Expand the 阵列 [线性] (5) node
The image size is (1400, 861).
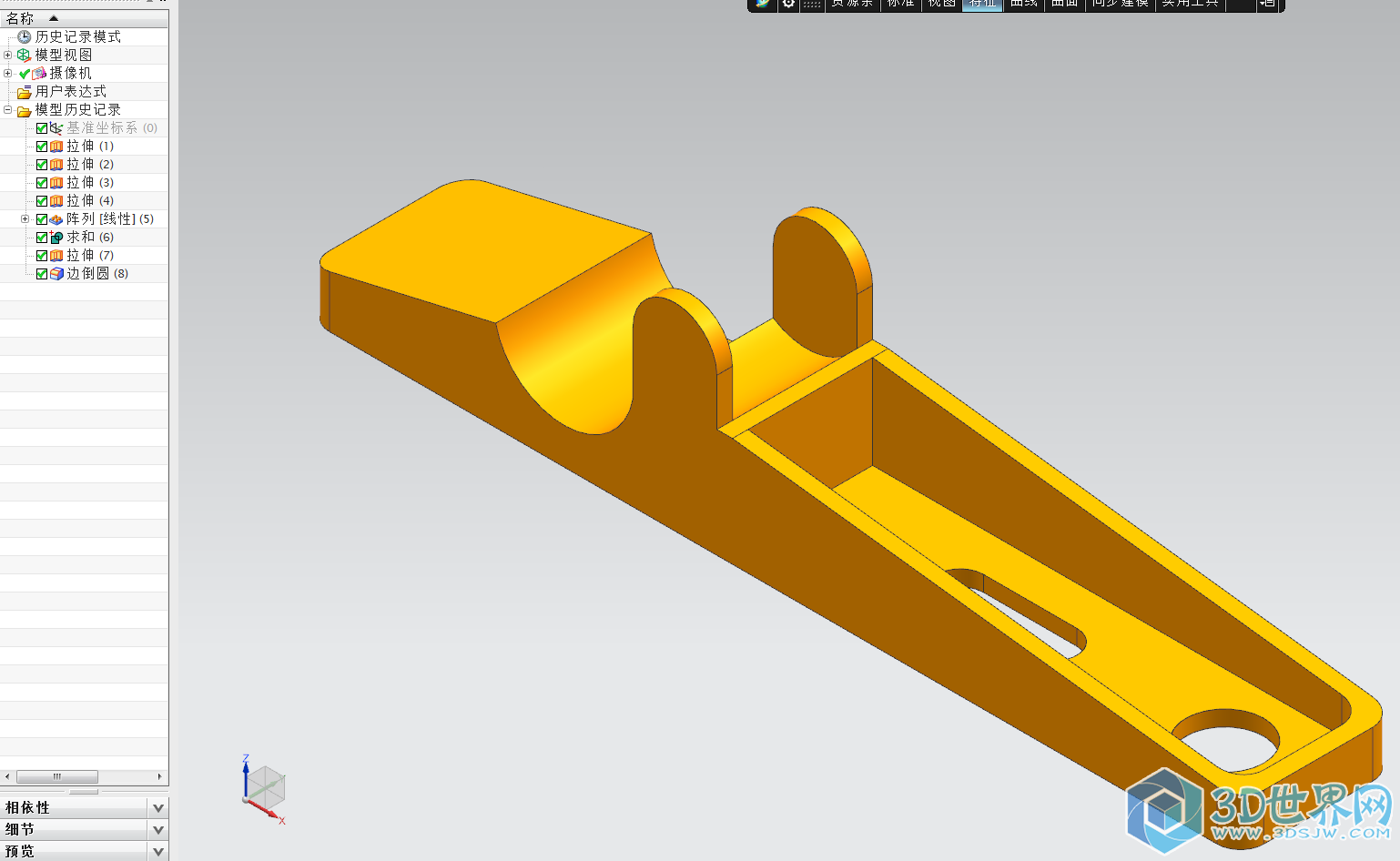click(x=25, y=219)
